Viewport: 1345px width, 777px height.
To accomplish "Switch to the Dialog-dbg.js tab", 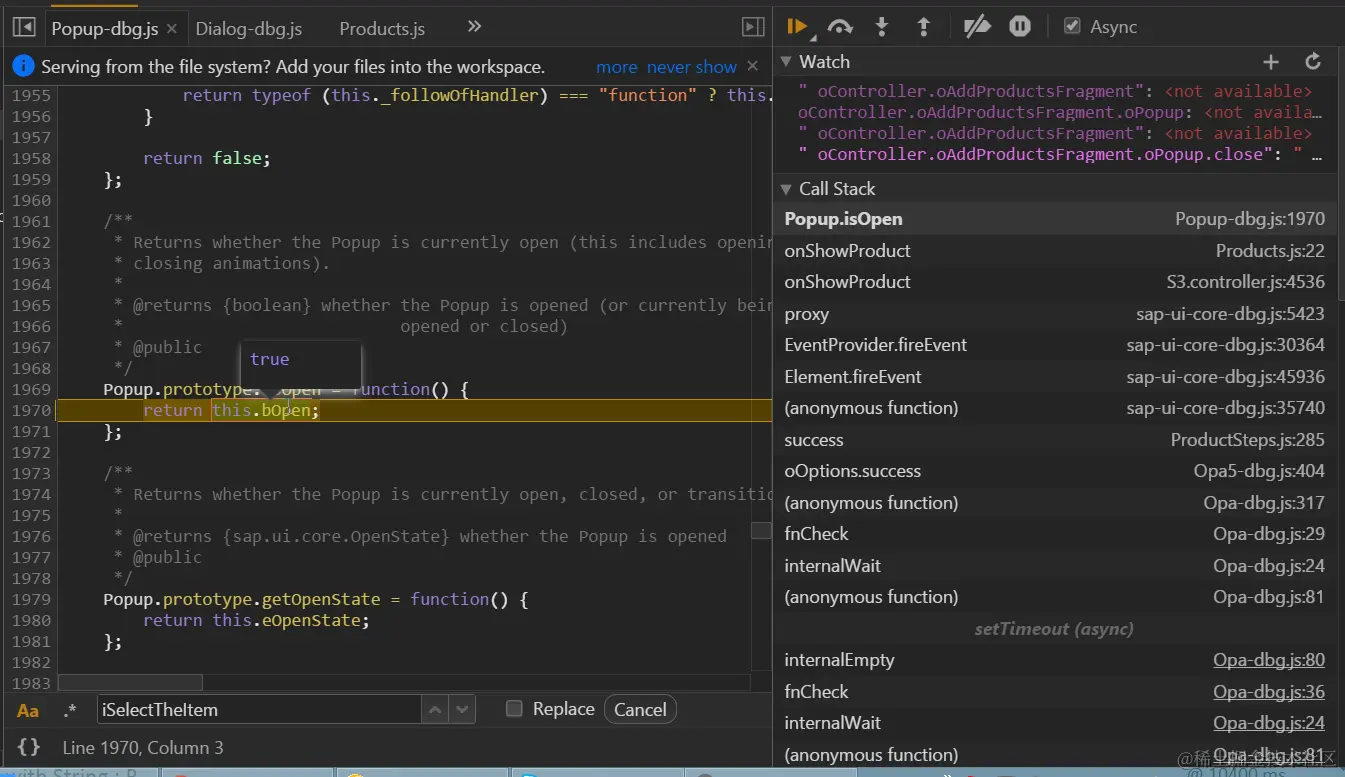I will point(249,29).
